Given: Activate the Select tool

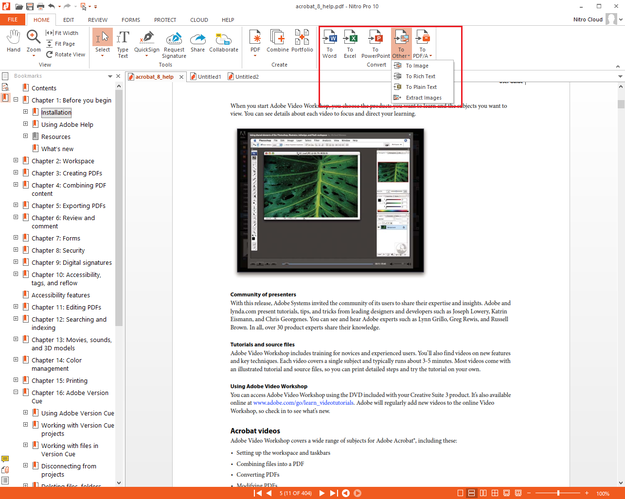Looking at the screenshot, I should coord(102,42).
